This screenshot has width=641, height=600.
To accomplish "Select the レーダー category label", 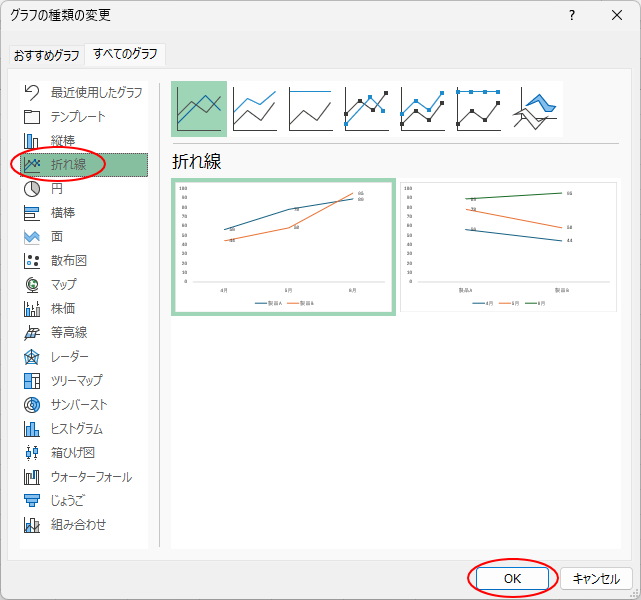I will 69,357.
